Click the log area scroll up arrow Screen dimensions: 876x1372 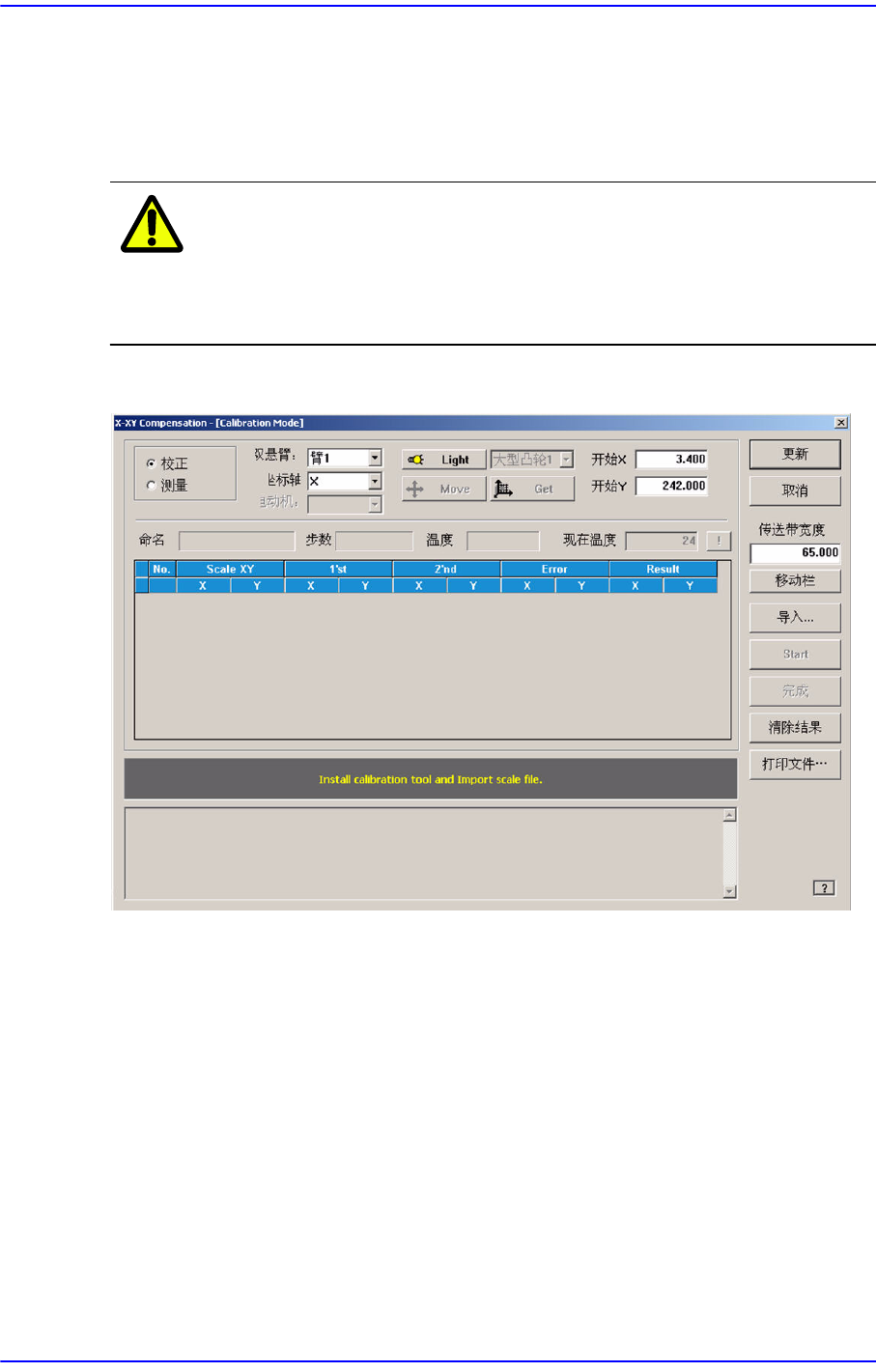[730, 815]
